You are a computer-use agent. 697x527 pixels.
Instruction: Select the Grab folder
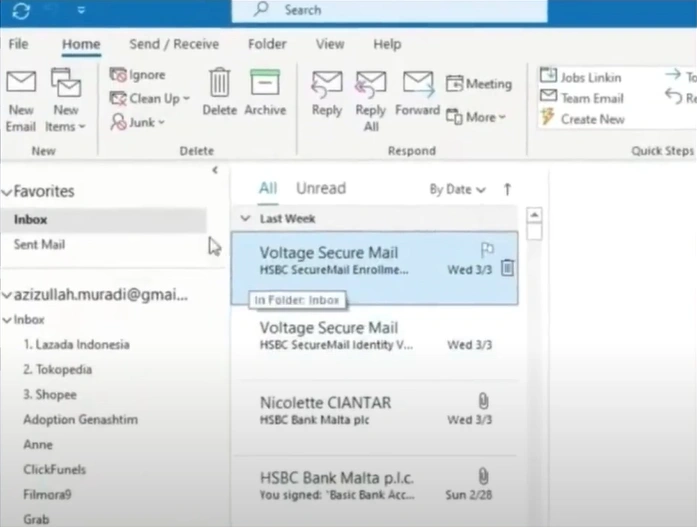click(x=36, y=519)
